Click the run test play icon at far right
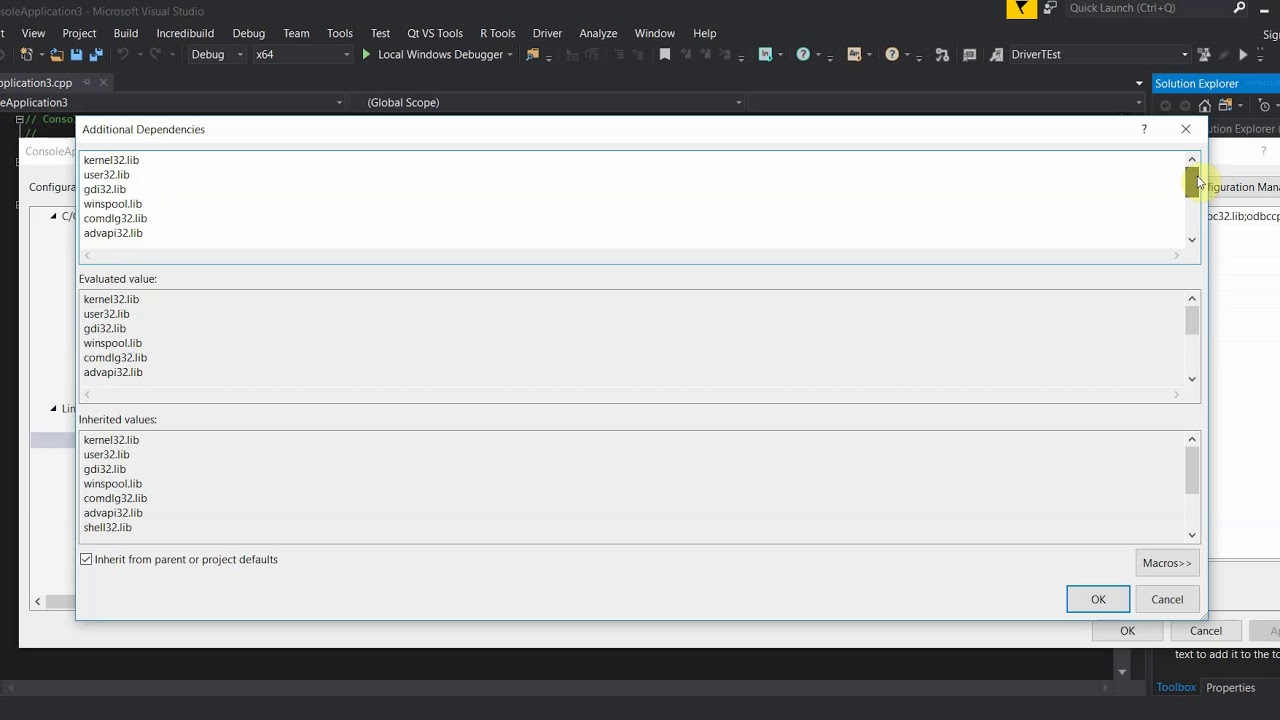The image size is (1280, 720). click(1243, 55)
